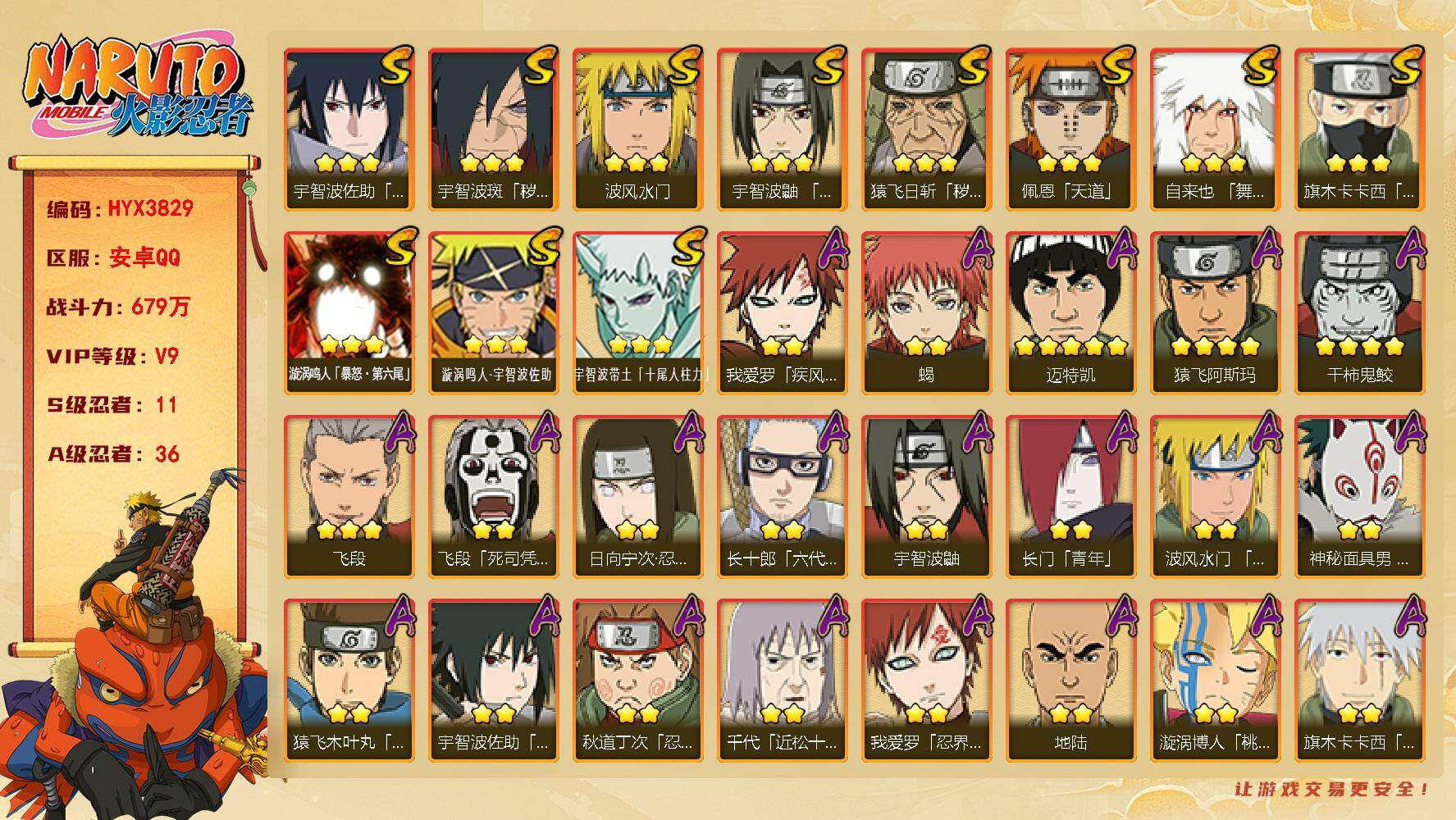Select the 飞段 three-star ninja card
1456x820 pixels.
[349, 496]
